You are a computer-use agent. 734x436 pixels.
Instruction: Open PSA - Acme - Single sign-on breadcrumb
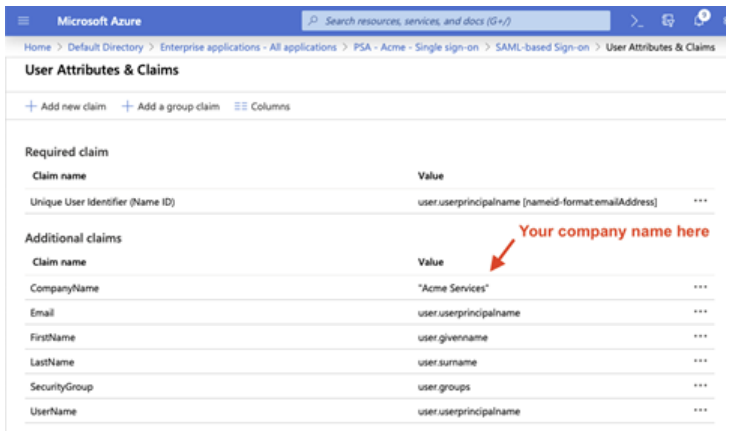416,47
